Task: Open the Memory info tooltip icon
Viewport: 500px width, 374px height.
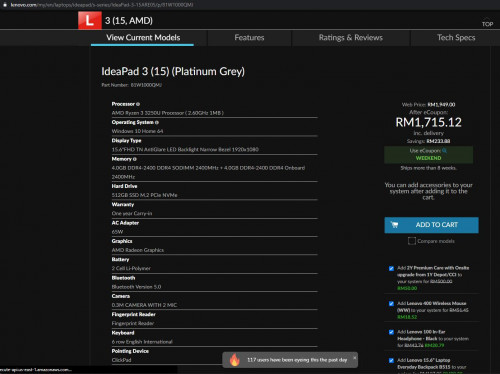Action: [x=135, y=159]
